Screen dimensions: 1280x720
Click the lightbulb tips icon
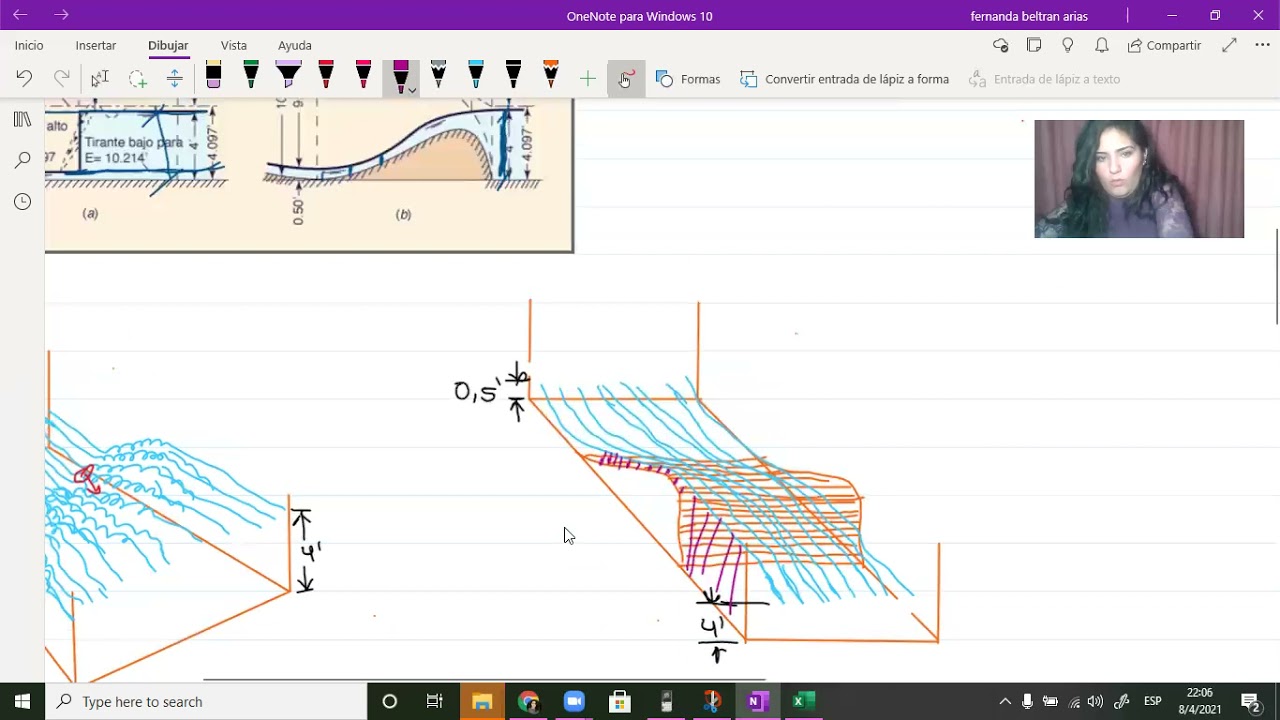[x=1068, y=45]
